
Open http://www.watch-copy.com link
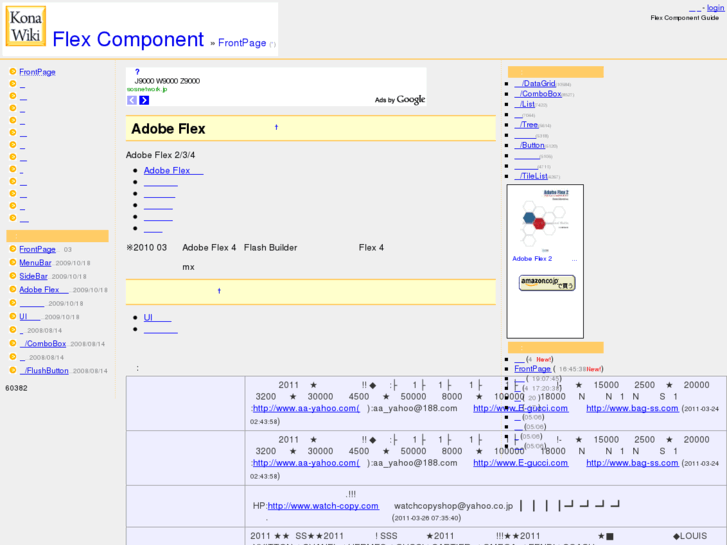[x=323, y=506]
